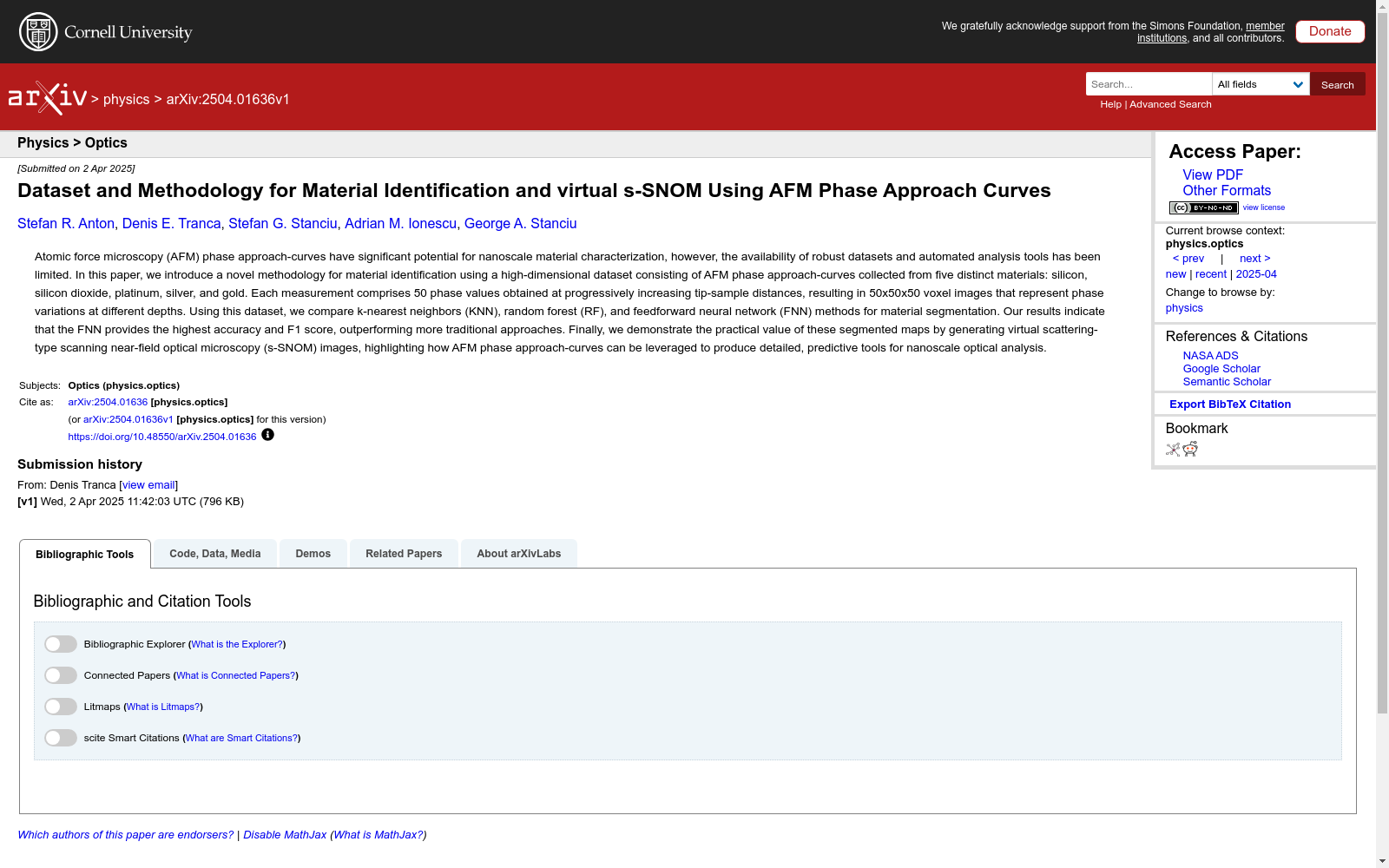Open What is Connected Papers? link
The height and width of the screenshot is (868, 1389).
(236, 675)
